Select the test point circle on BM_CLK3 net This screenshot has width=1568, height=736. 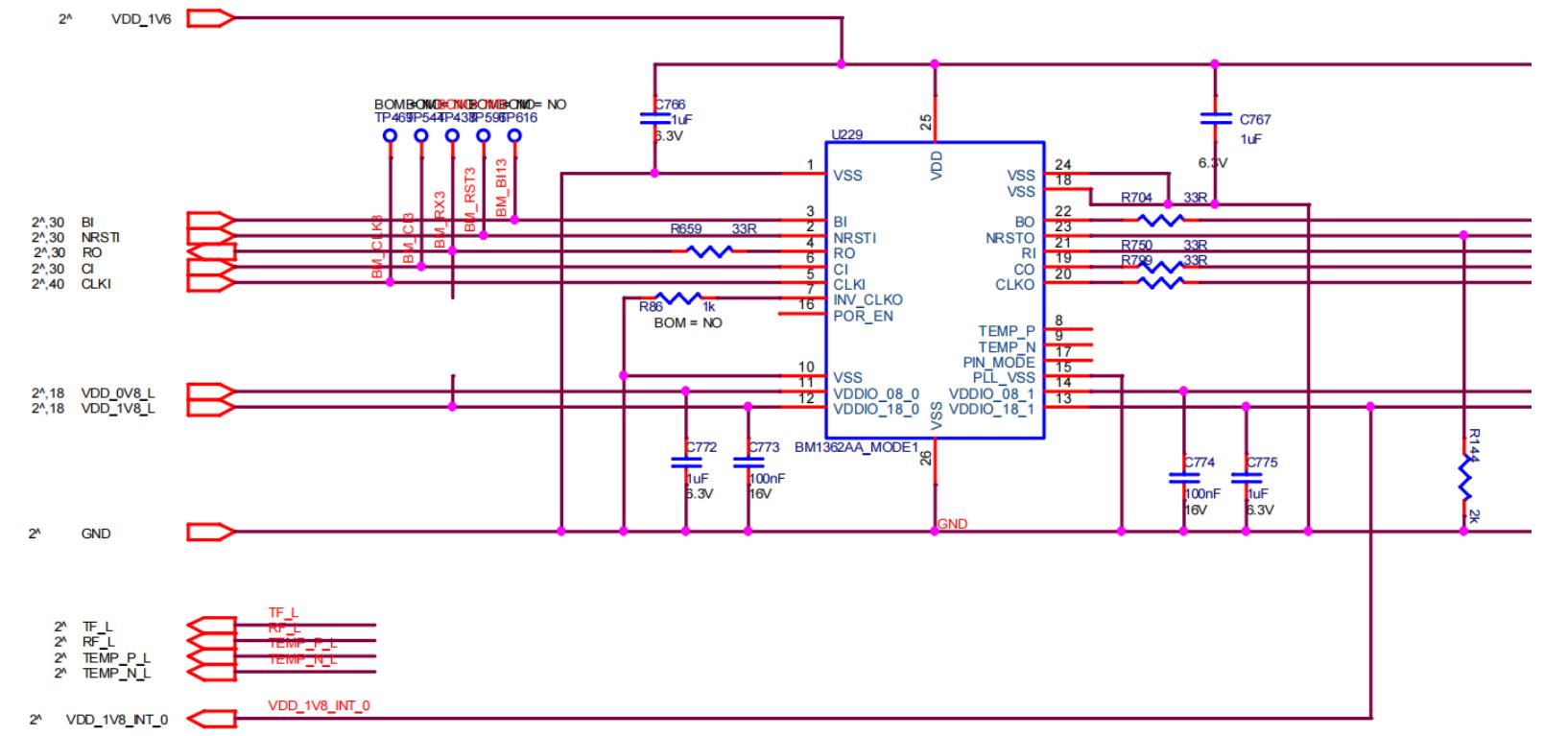pos(390,135)
